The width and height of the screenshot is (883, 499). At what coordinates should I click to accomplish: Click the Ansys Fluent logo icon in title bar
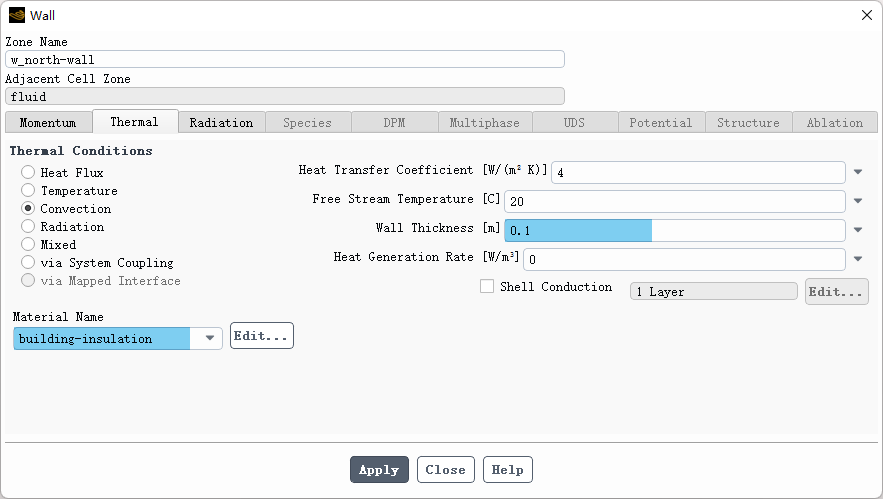[17, 15]
